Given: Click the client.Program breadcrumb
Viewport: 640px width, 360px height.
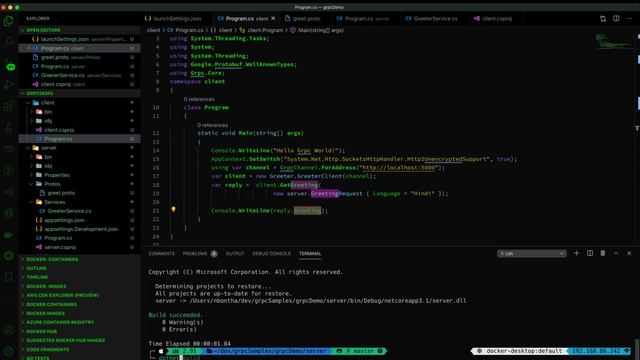Looking at the screenshot, I should point(262,30).
